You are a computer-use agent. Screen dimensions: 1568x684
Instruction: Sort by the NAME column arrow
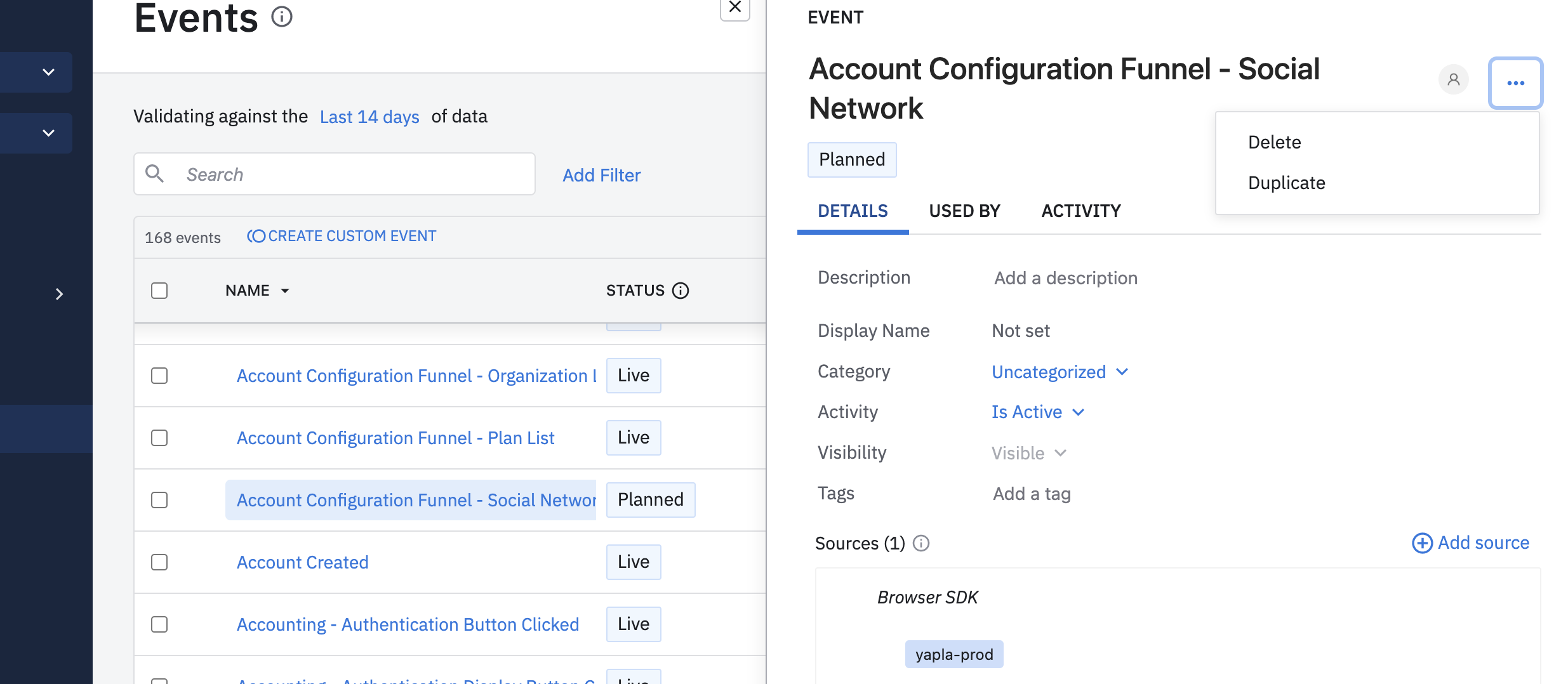[285, 291]
